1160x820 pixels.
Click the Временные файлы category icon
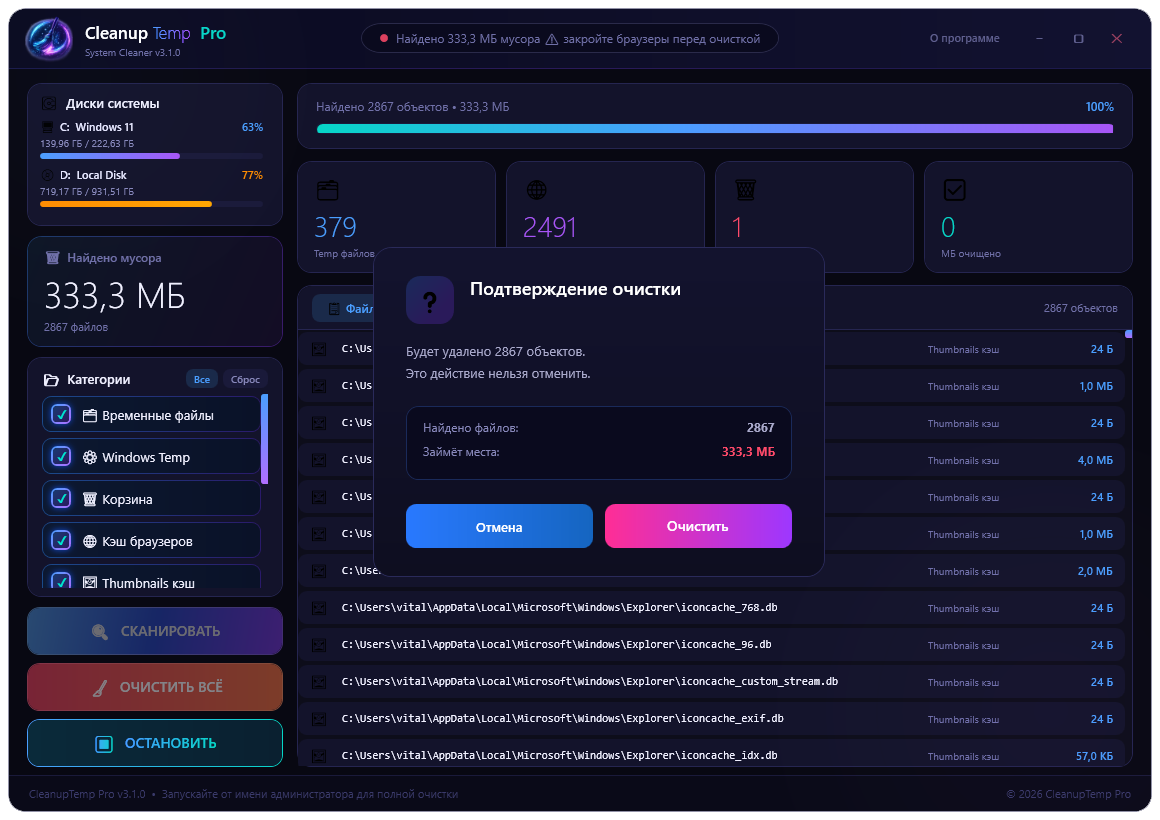[90, 416]
